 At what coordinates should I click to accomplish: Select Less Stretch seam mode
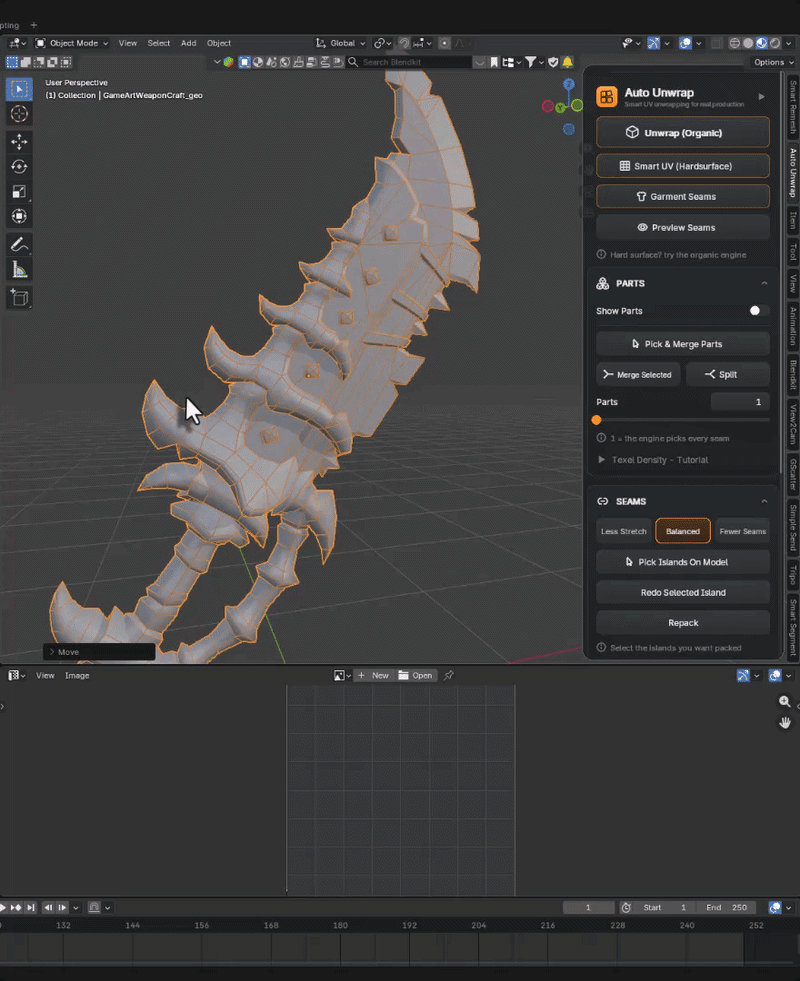(624, 531)
